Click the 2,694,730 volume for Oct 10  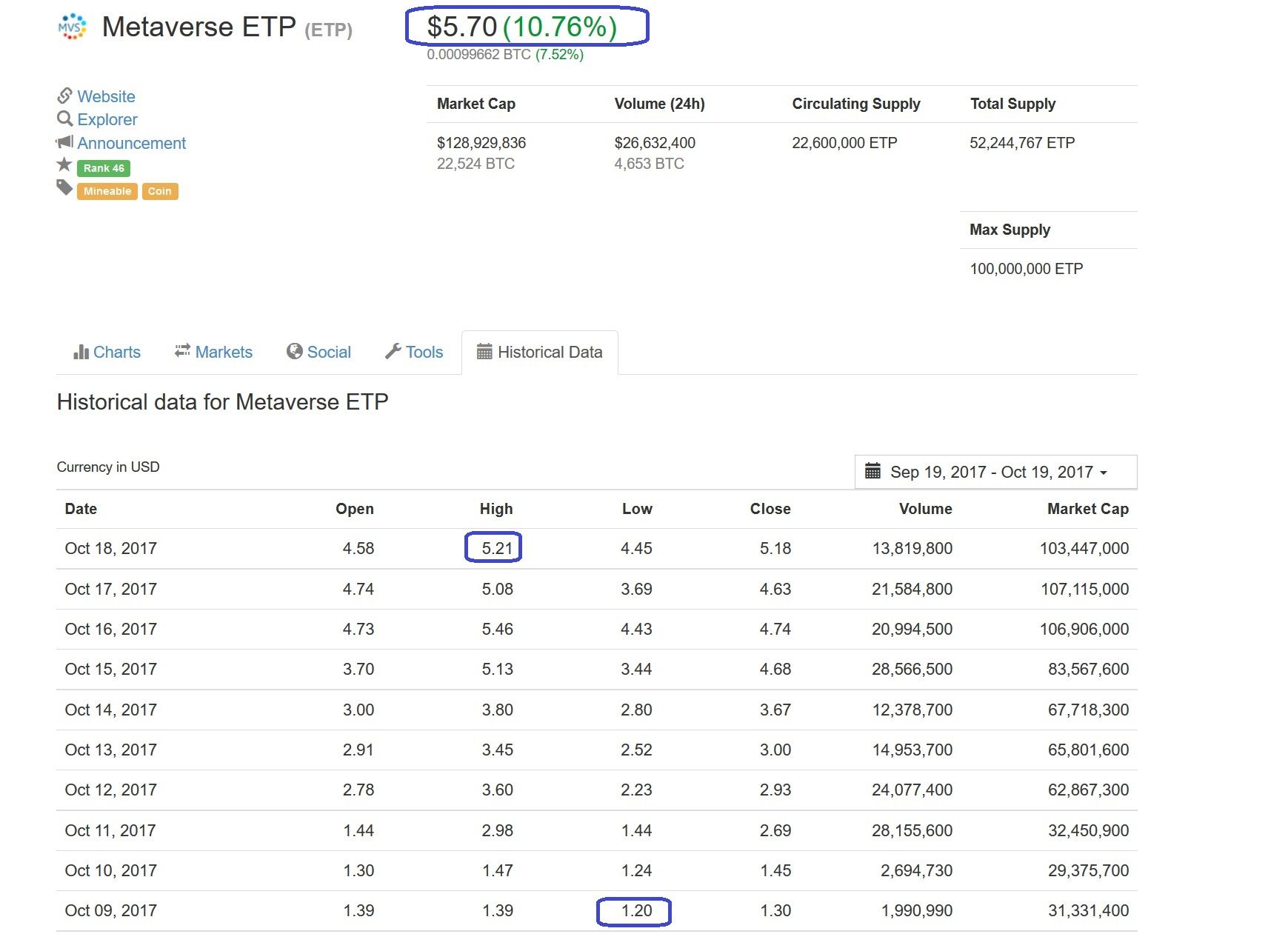[917, 871]
